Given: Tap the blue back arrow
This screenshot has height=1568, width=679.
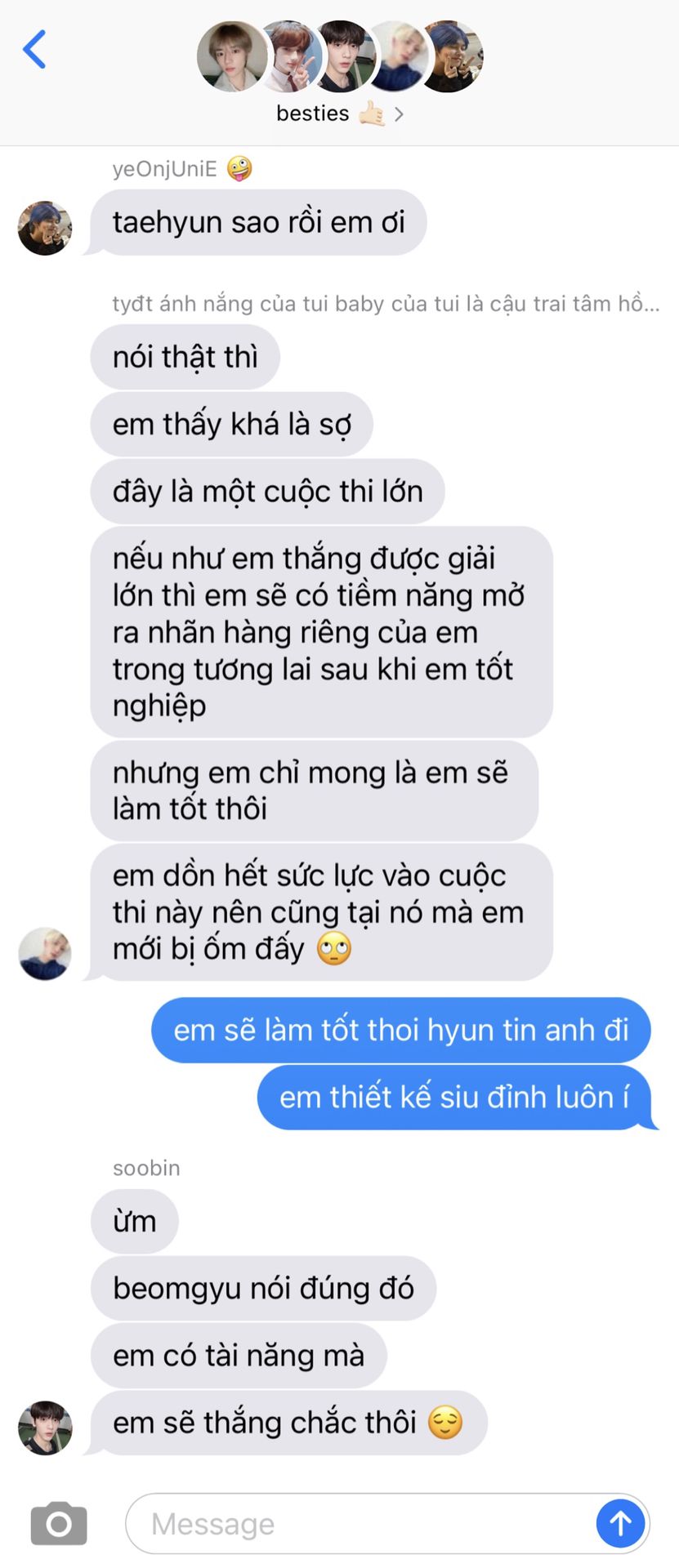Looking at the screenshot, I should pos(34,49).
